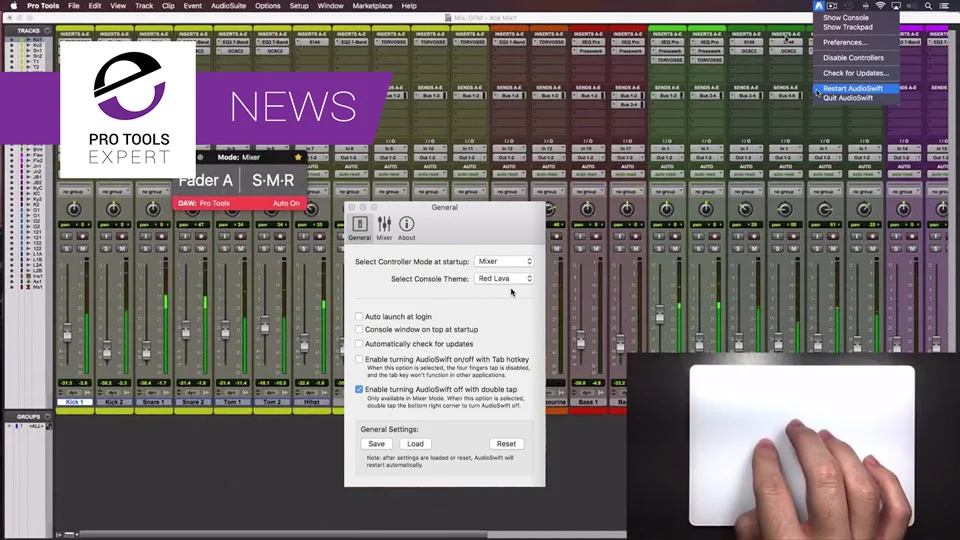The image size is (960, 540).
Task: Click the Kick 1 dyn button
Action: (74, 392)
